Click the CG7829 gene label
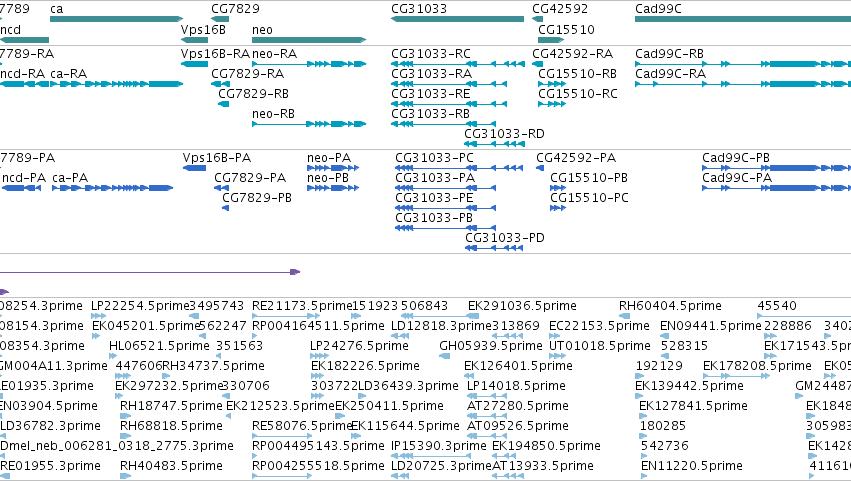This screenshot has width=851, height=481. [235, 9]
